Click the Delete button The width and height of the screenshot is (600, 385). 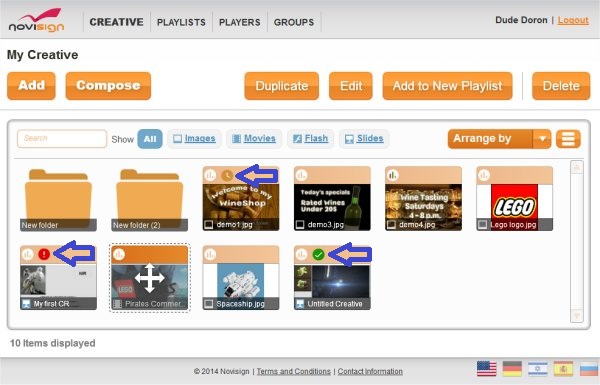point(561,86)
